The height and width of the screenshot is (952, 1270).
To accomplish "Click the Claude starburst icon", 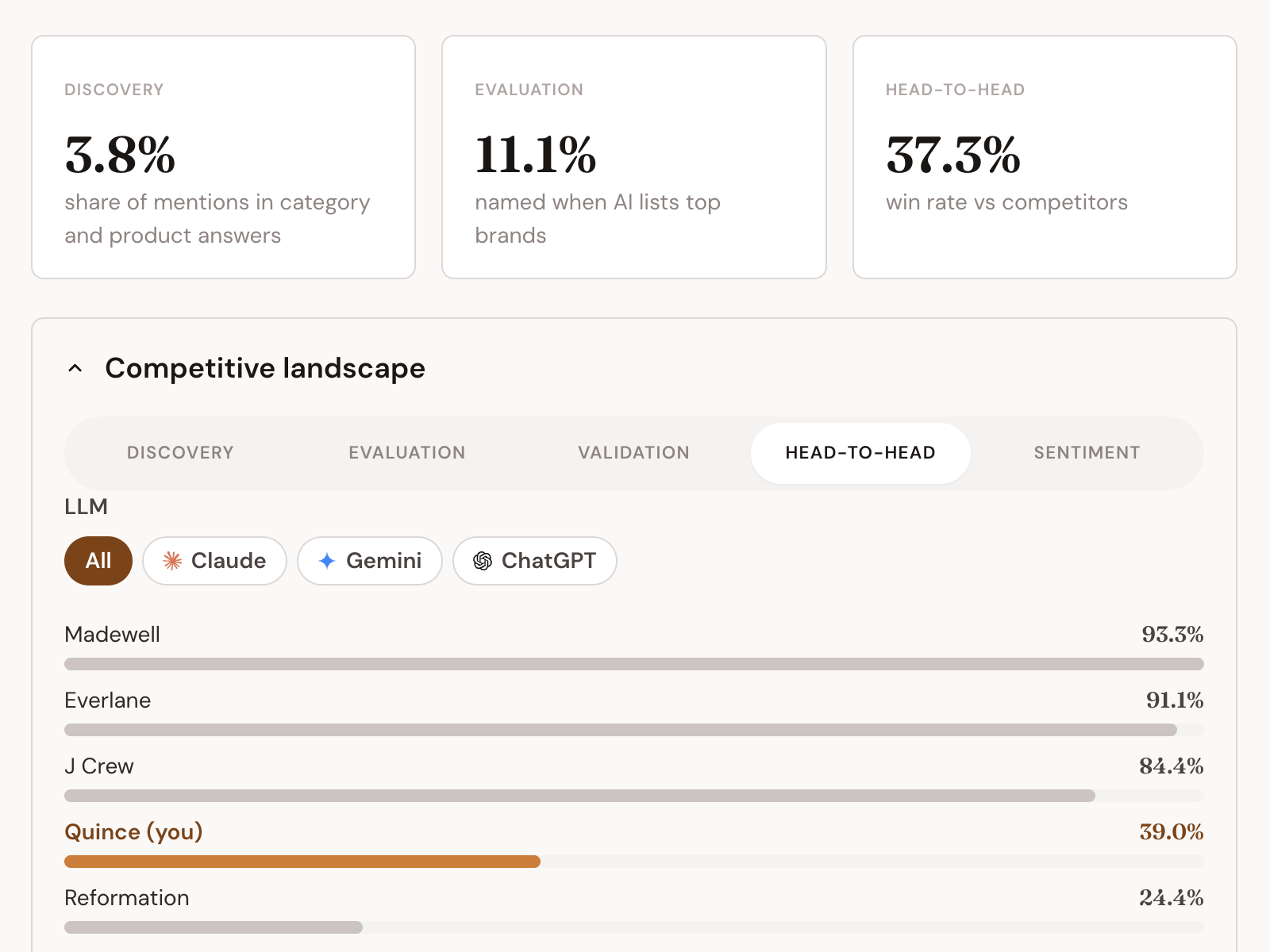I will point(172,561).
